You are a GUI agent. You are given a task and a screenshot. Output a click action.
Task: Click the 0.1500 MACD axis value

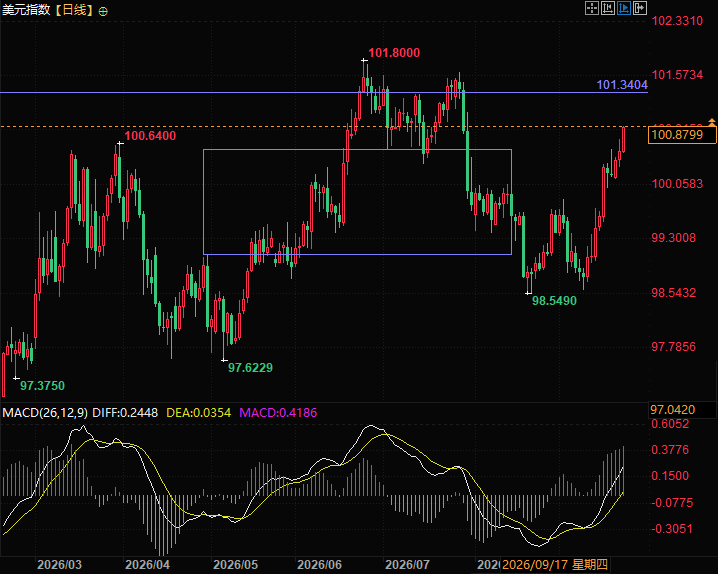click(x=670, y=476)
